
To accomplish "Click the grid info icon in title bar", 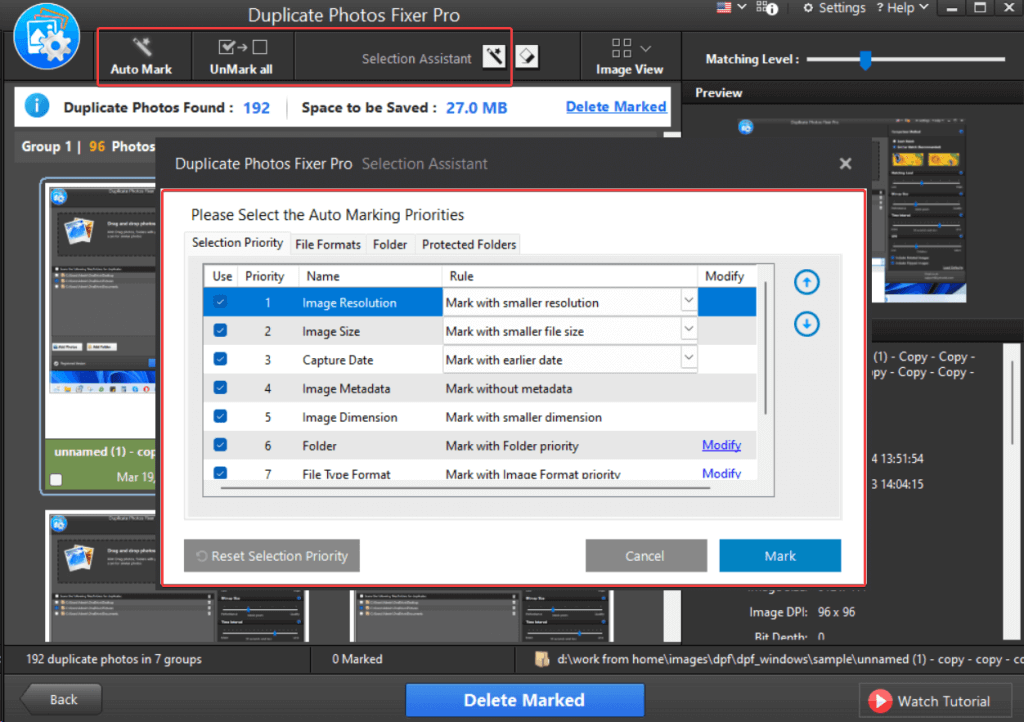I will [x=767, y=8].
